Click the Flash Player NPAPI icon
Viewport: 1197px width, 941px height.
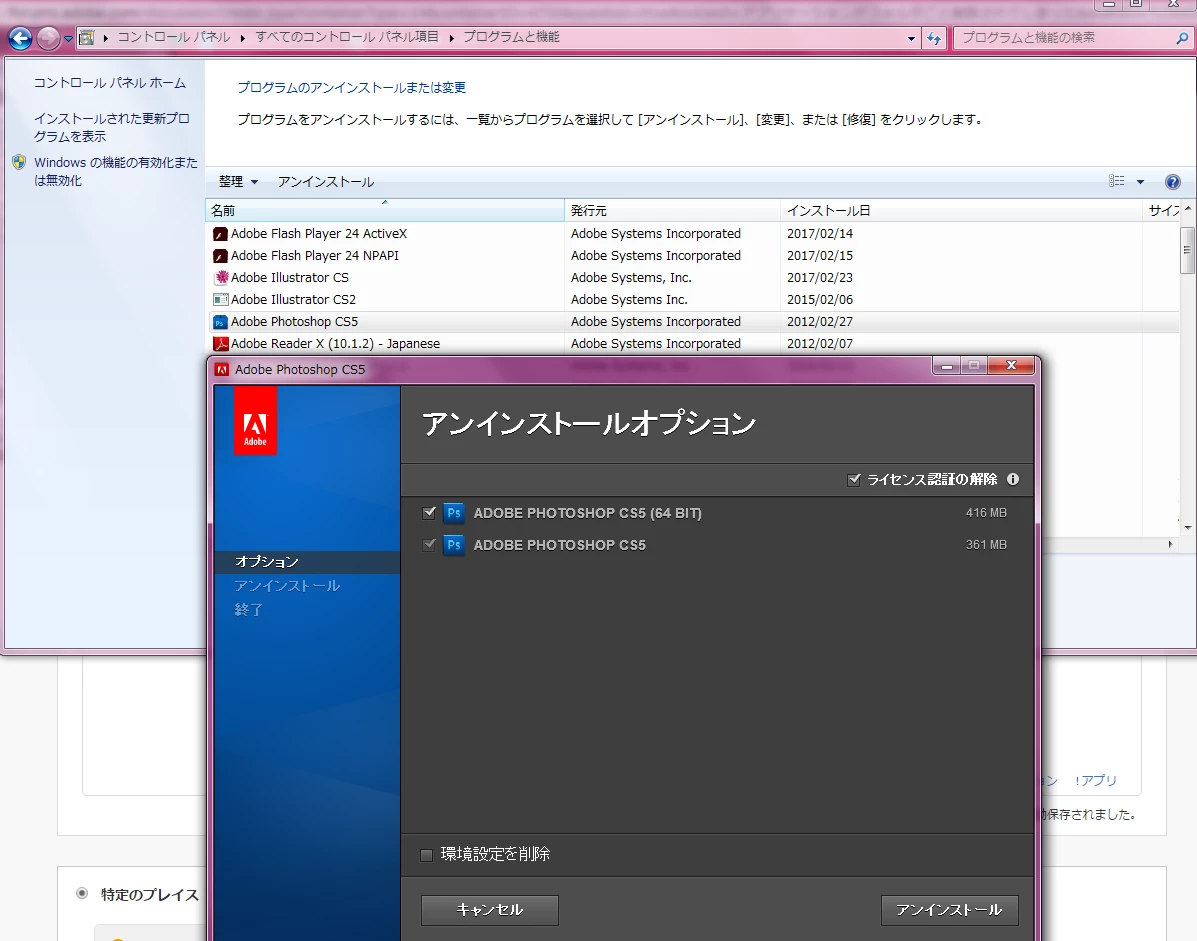[221, 256]
